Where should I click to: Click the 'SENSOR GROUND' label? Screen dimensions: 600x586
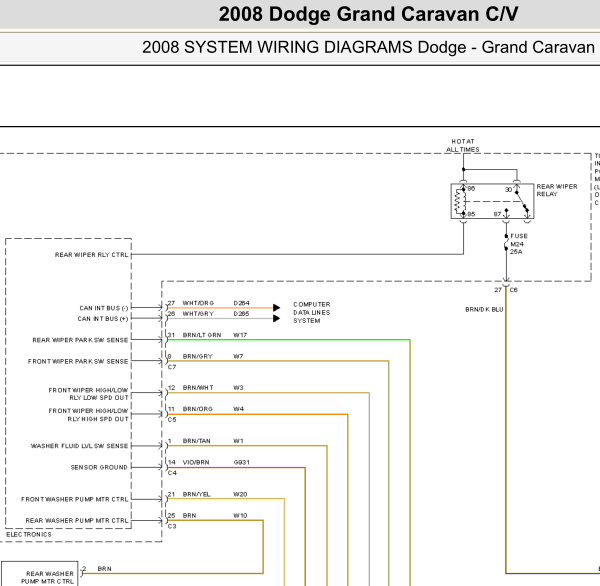point(99,467)
